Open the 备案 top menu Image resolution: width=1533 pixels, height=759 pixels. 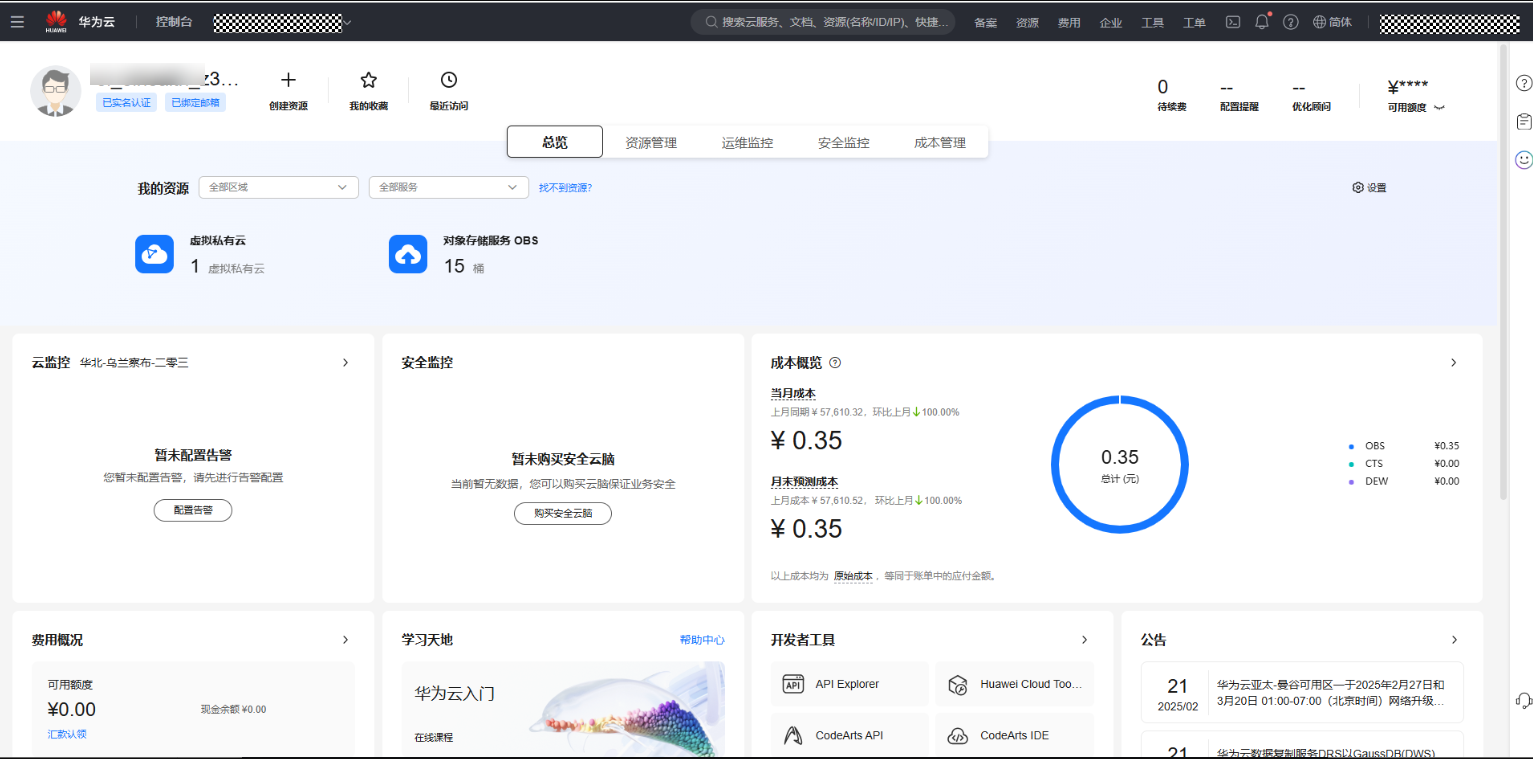(985, 22)
